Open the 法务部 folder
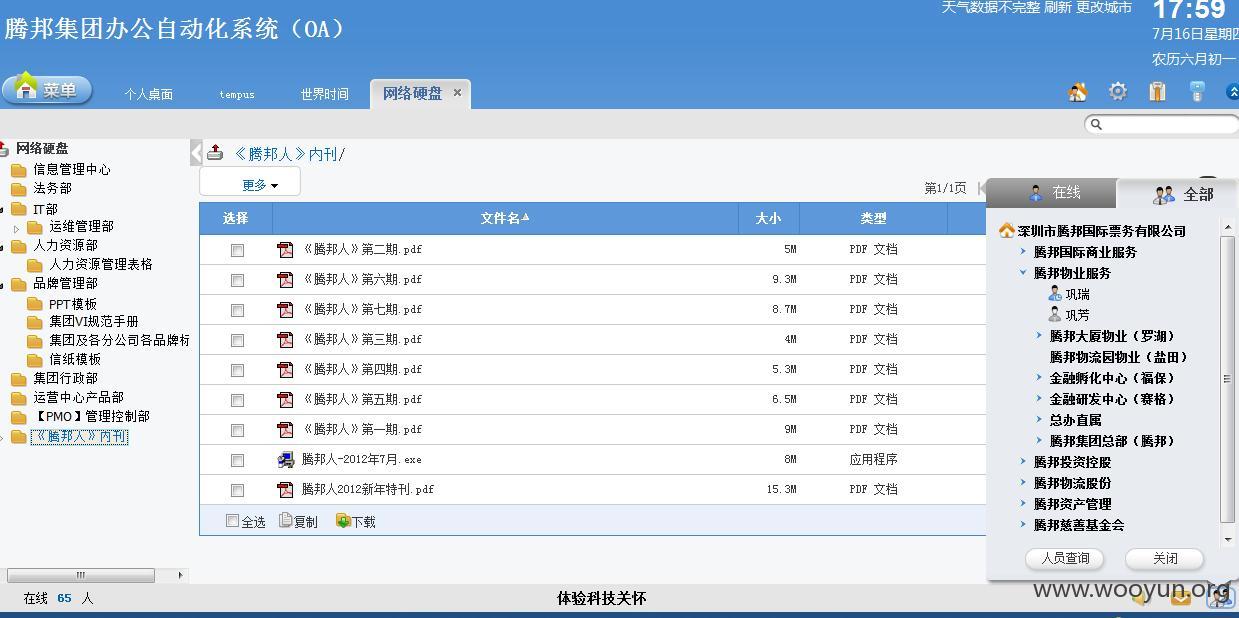The height and width of the screenshot is (618, 1239). pyautogui.click(x=52, y=188)
